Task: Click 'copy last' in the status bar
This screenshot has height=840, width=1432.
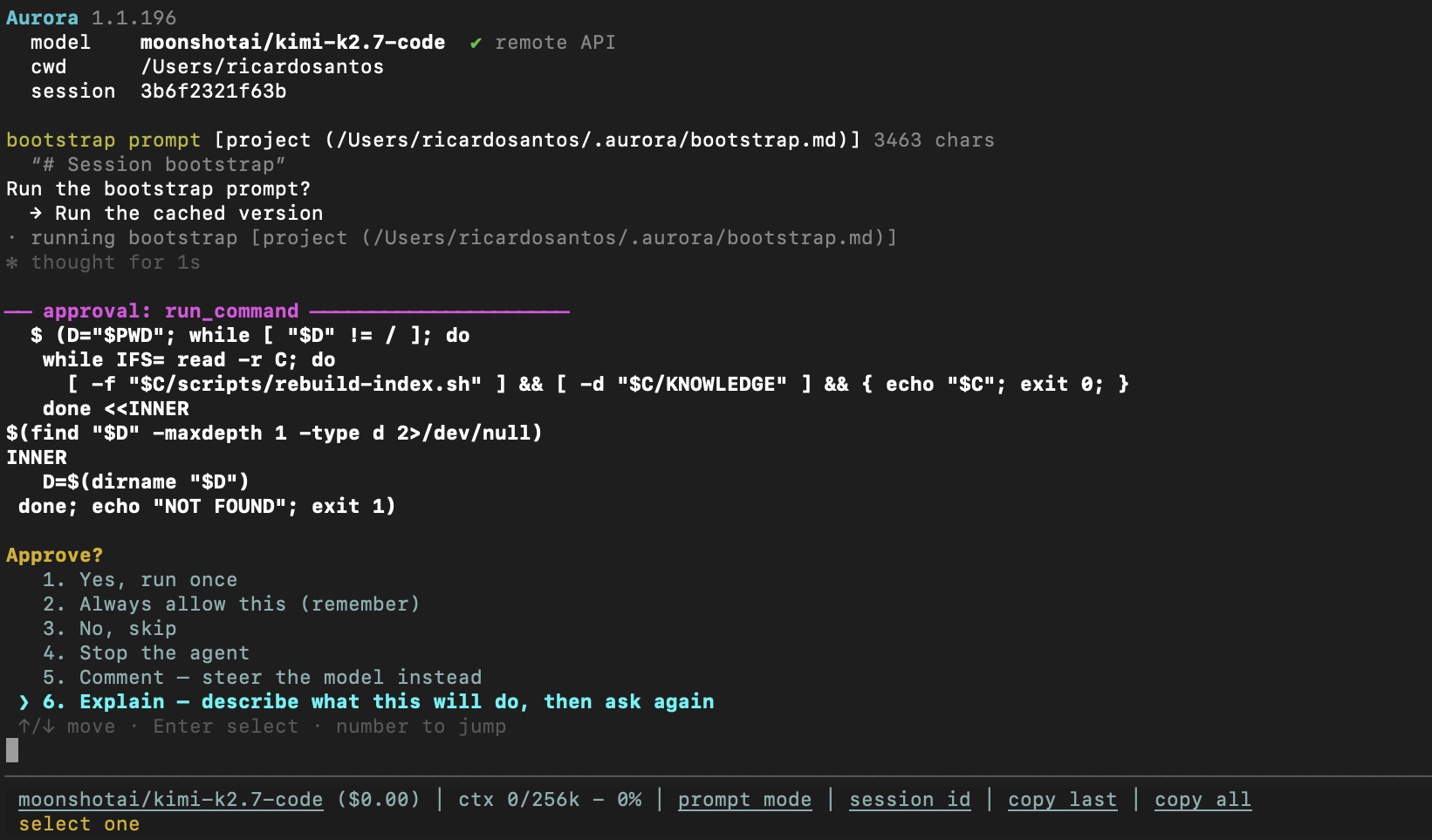Action: (x=1062, y=800)
